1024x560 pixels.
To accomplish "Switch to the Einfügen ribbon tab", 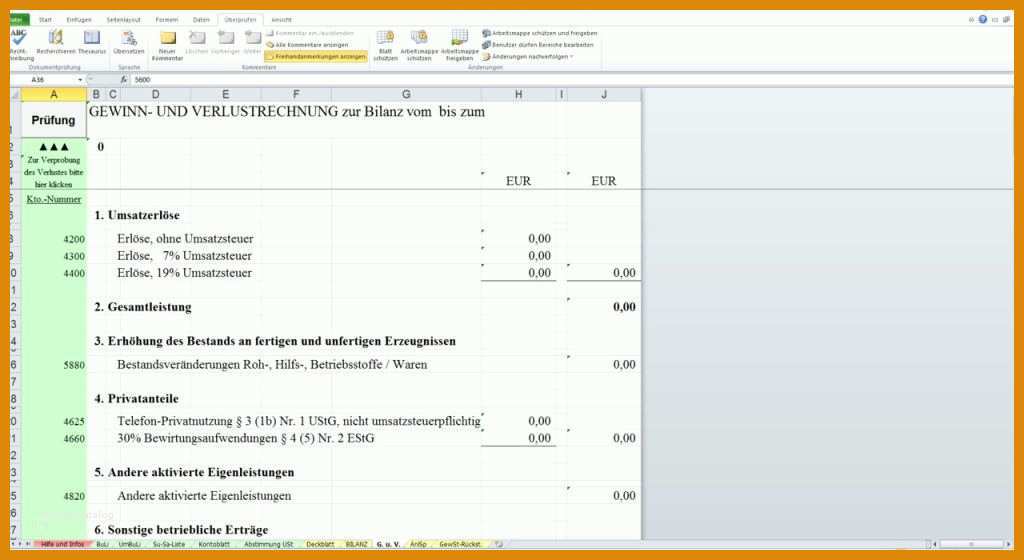I will coord(79,20).
